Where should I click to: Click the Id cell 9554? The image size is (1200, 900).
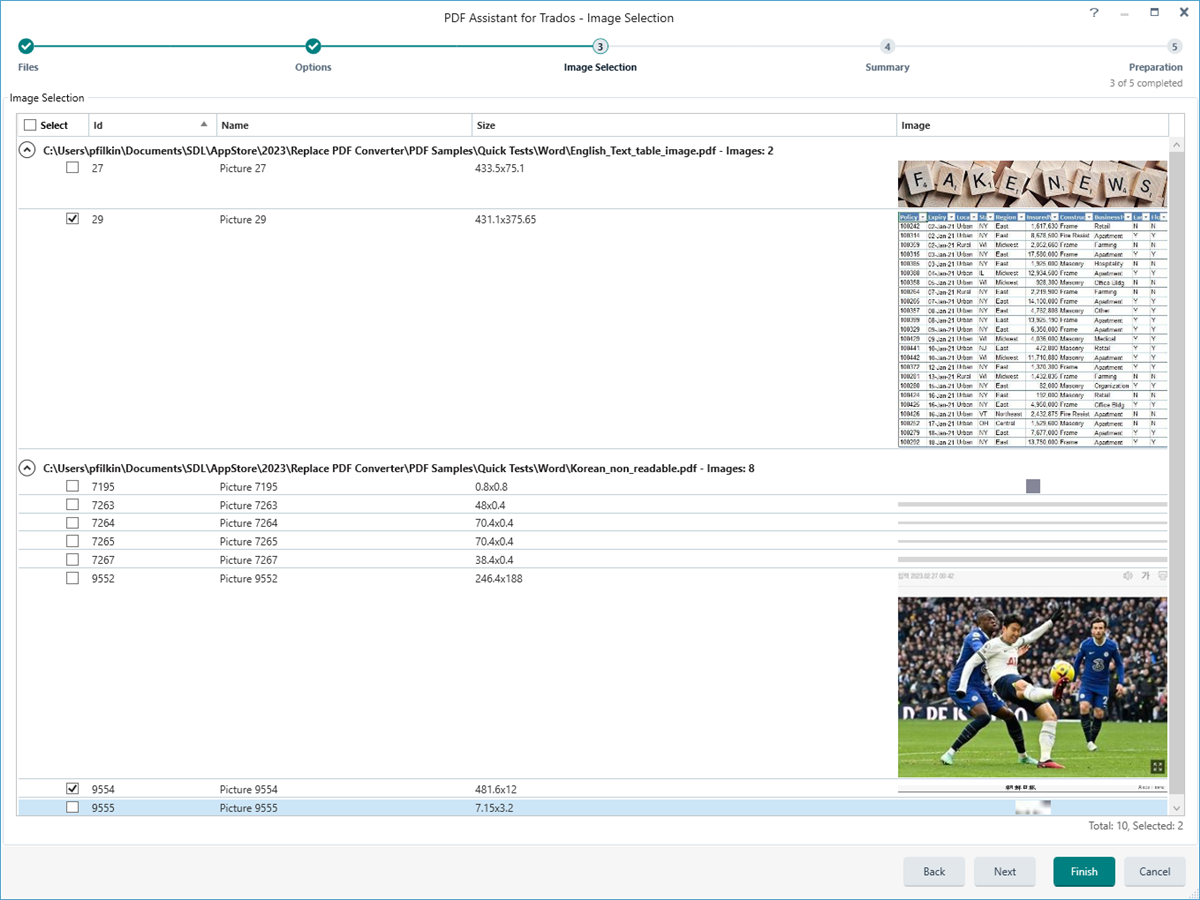point(103,789)
